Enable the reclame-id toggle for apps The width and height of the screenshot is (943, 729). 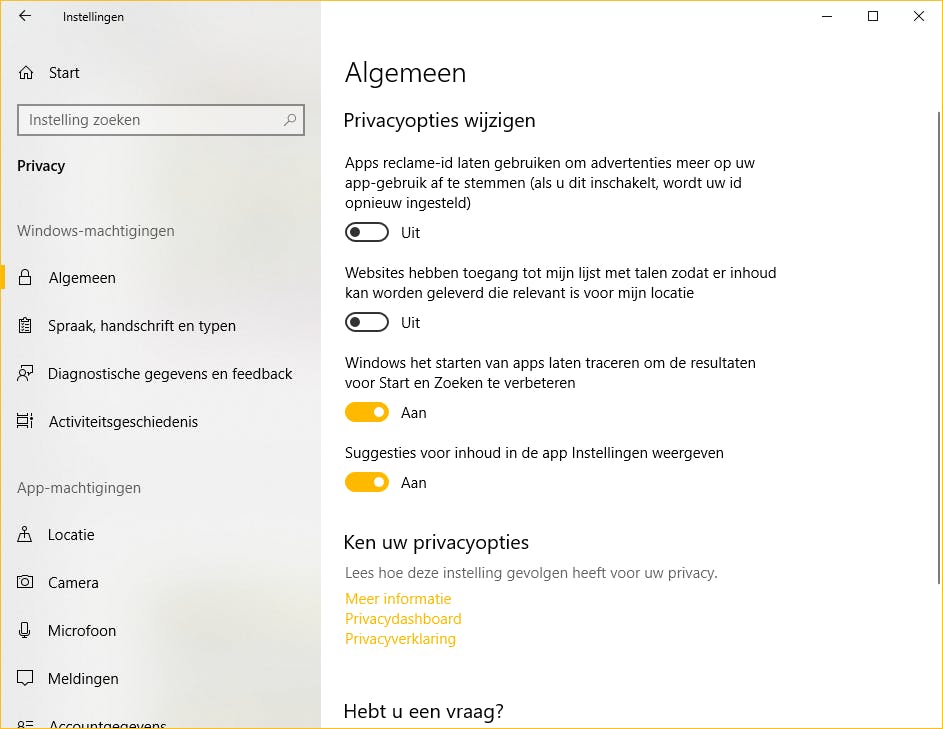(x=367, y=233)
